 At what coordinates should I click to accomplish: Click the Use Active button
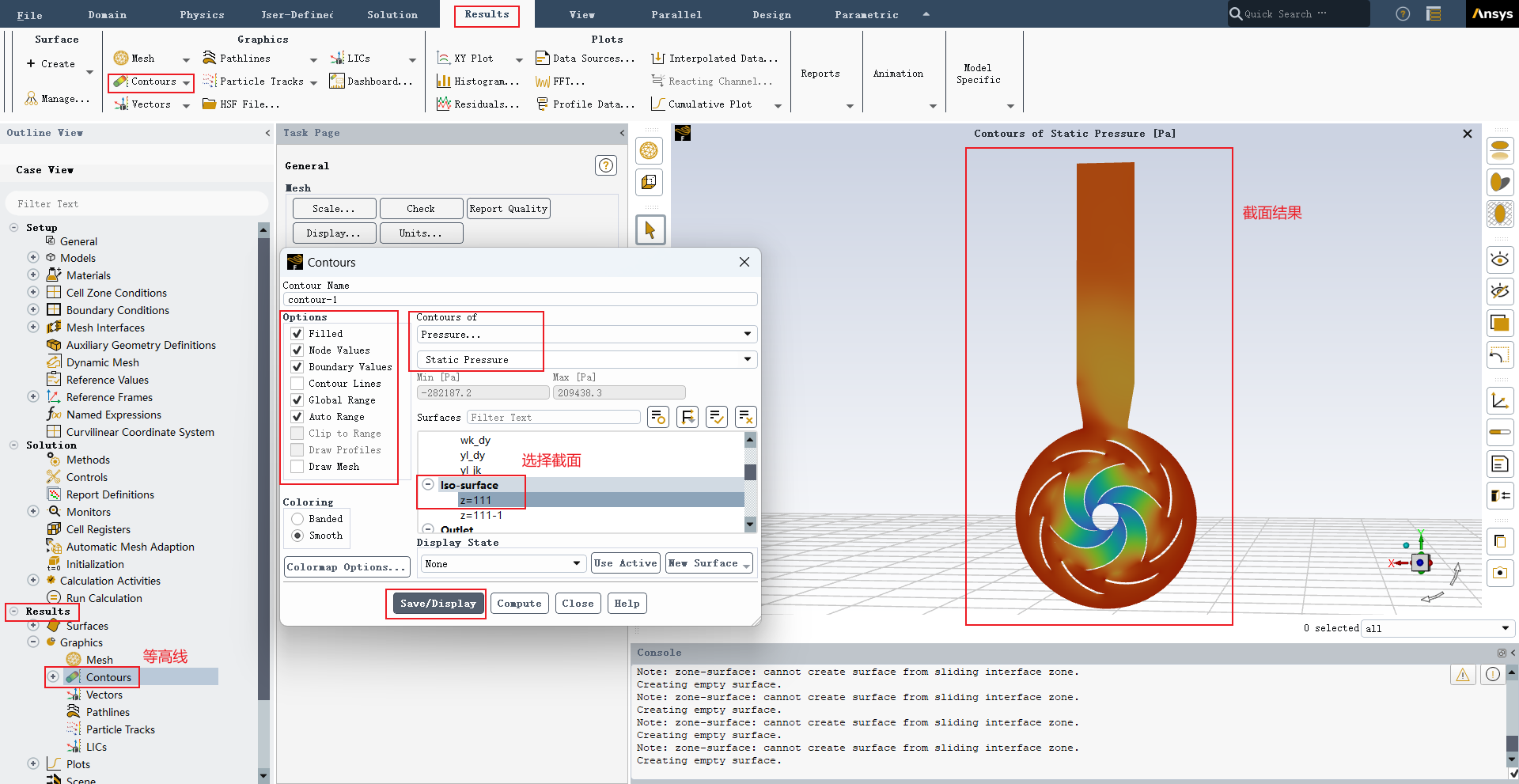click(x=626, y=563)
